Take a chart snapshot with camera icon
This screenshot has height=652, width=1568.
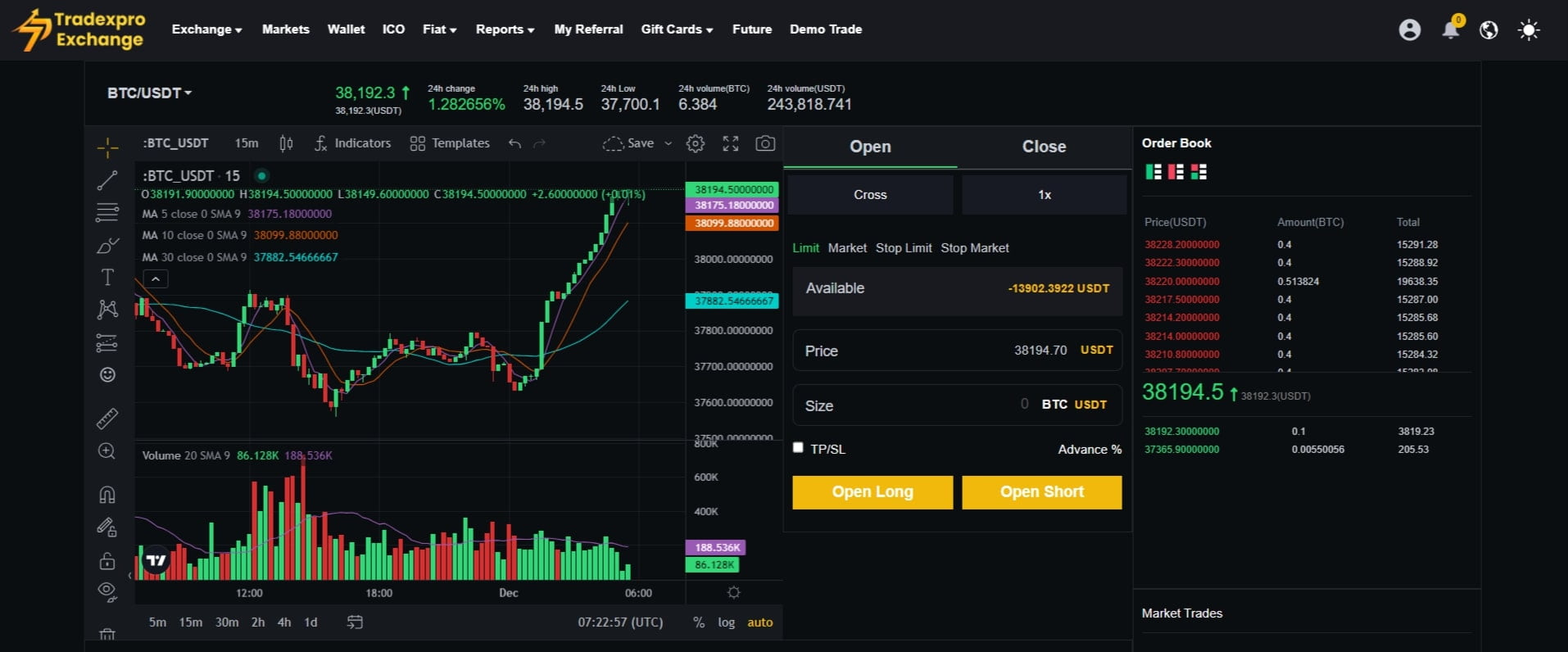click(x=765, y=143)
